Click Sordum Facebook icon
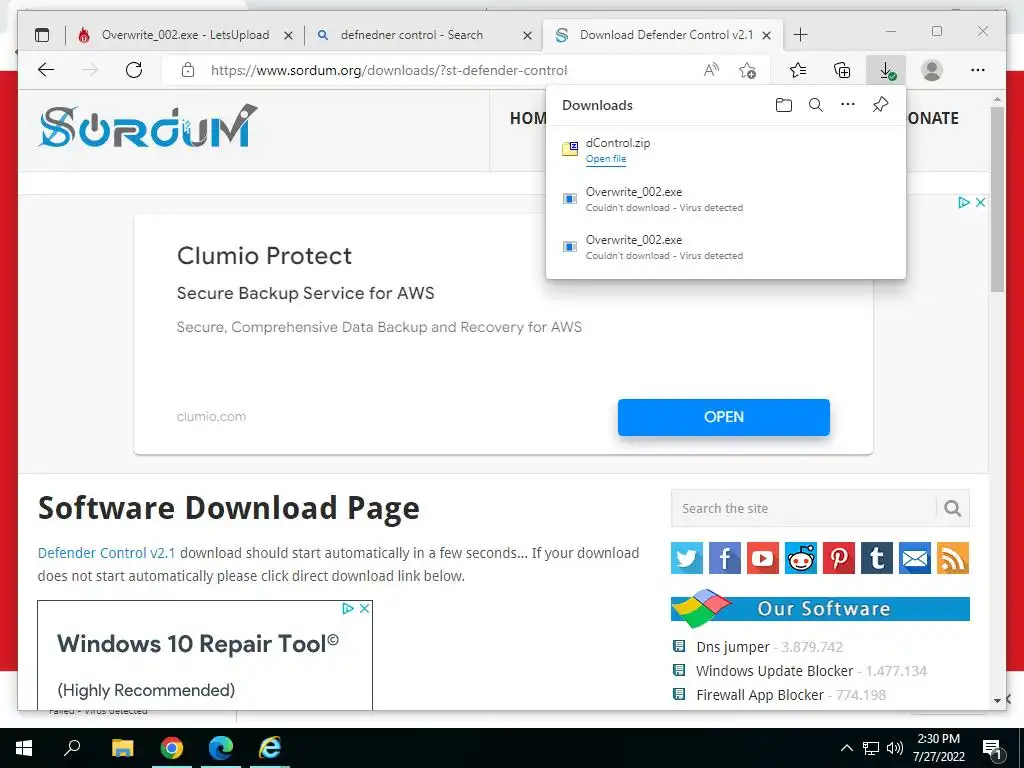The height and width of the screenshot is (768, 1024). (725, 558)
